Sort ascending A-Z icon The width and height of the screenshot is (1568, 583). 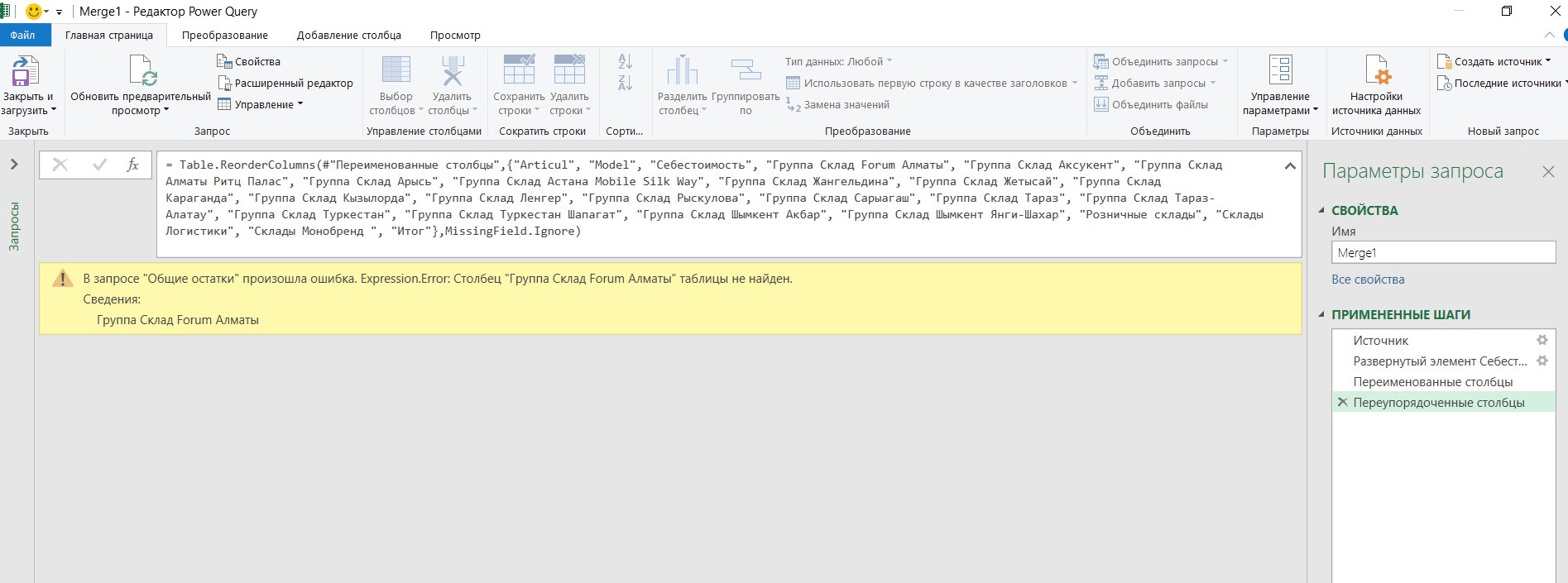[x=626, y=61]
